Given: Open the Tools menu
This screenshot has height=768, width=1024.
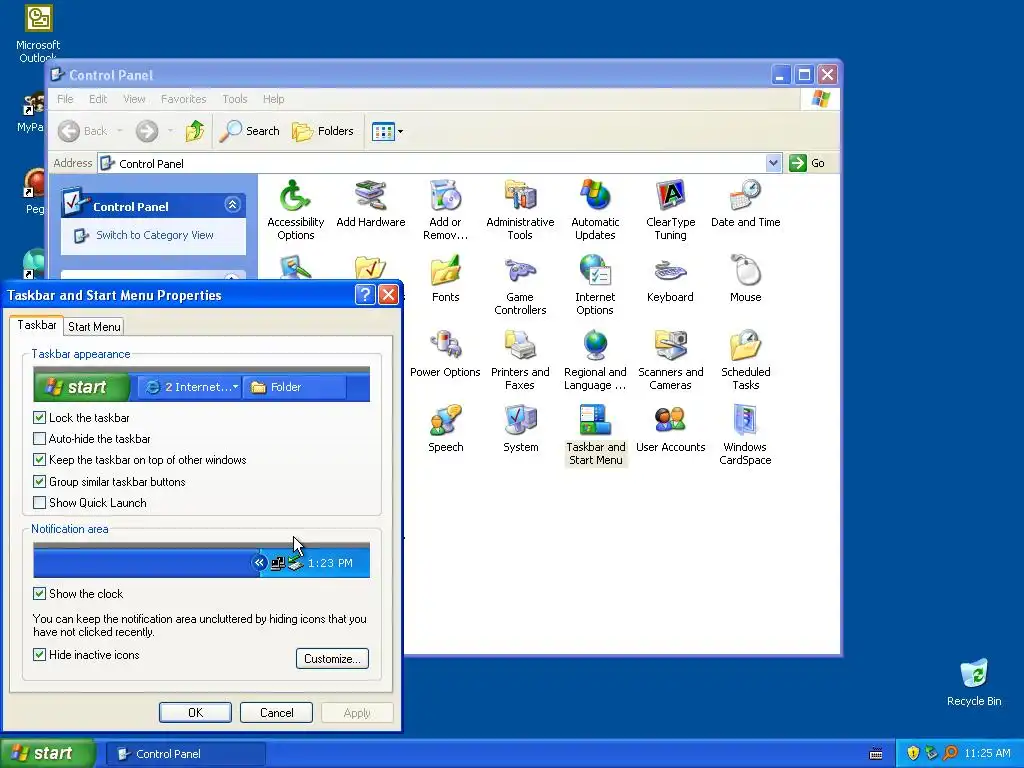Looking at the screenshot, I should (234, 99).
